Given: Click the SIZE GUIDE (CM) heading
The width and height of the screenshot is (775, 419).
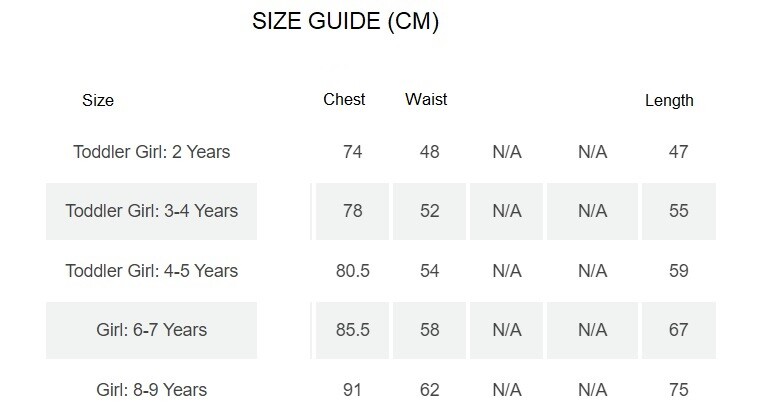Looking at the screenshot, I should click(345, 22).
